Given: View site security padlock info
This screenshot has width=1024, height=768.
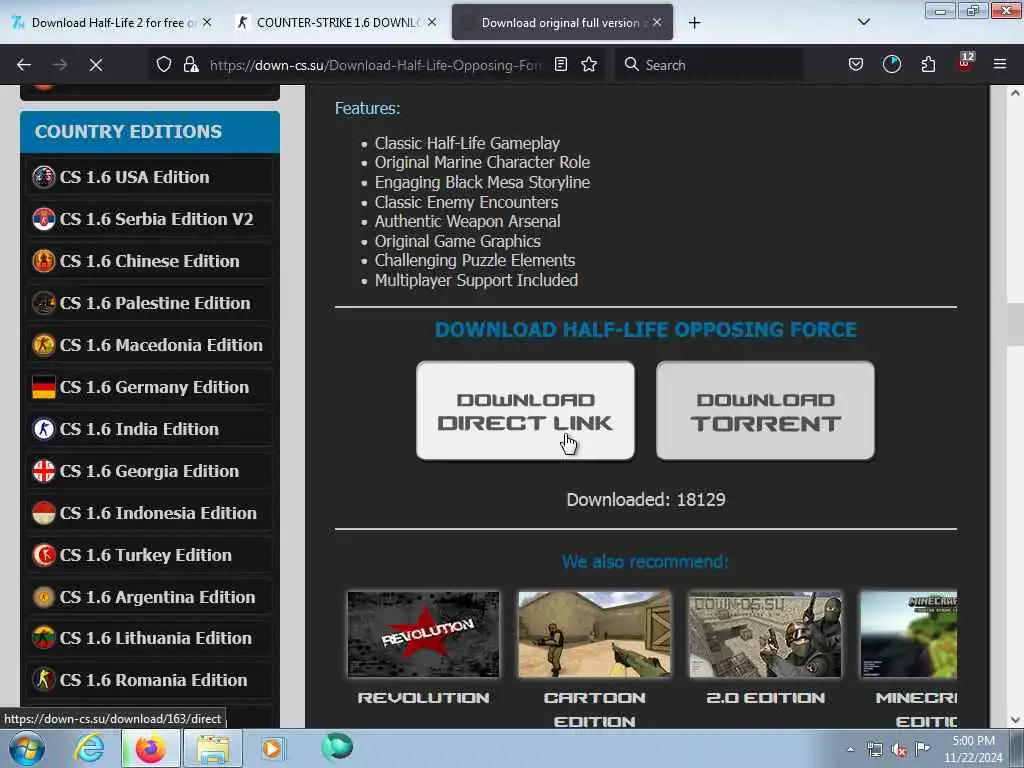Looking at the screenshot, I should click(191, 64).
